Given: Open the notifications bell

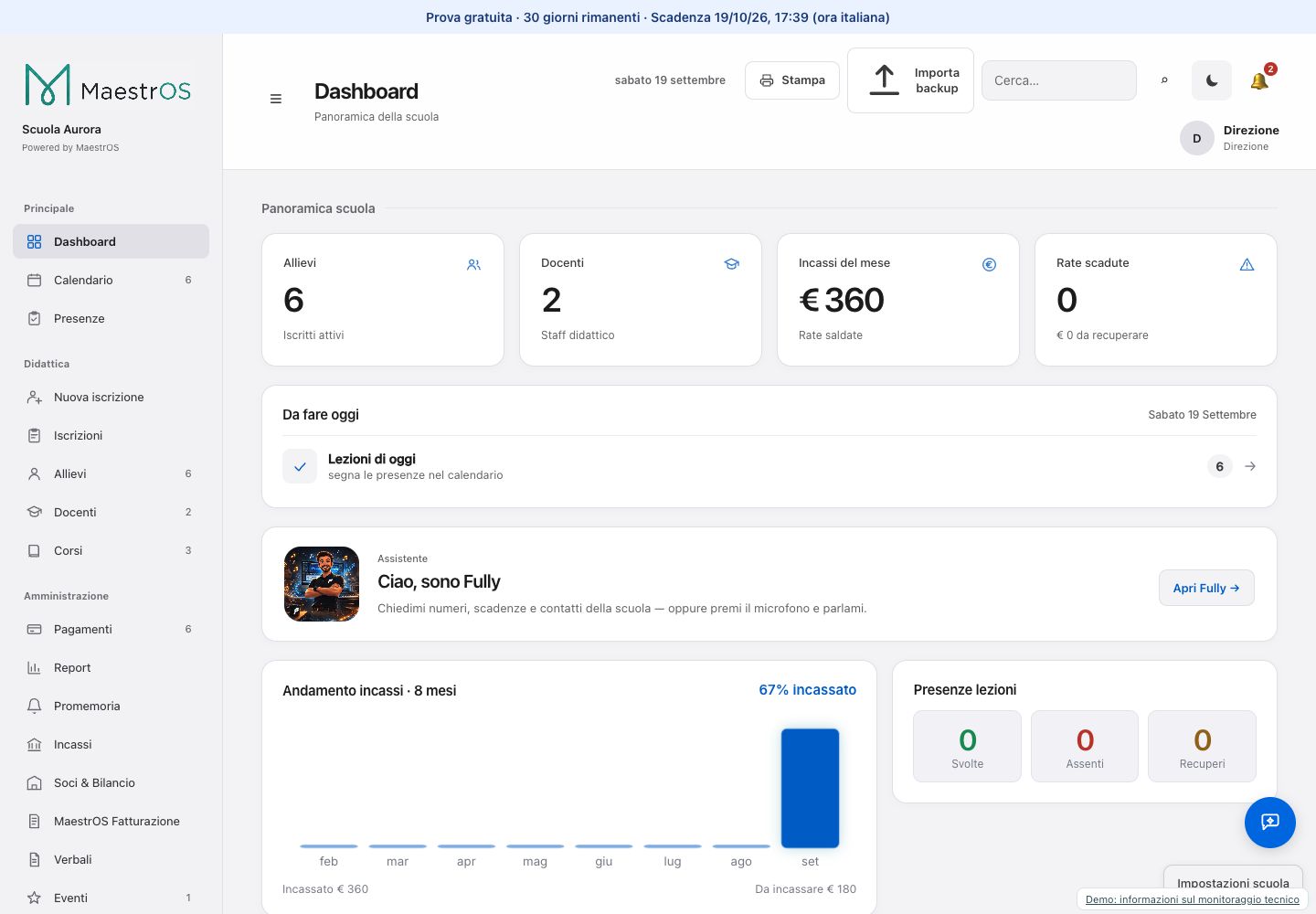Looking at the screenshot, I should [x=1259, y=80].
